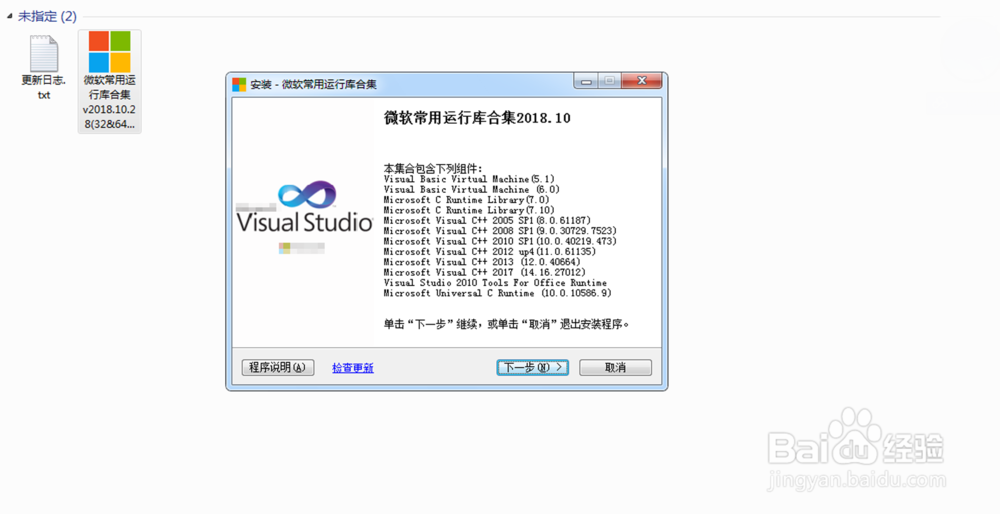Viewport: 1000px width, 514px height.
Task: Click the 未指定 (2) group header text
Action: pyautogui.click(x=47, y=17)
